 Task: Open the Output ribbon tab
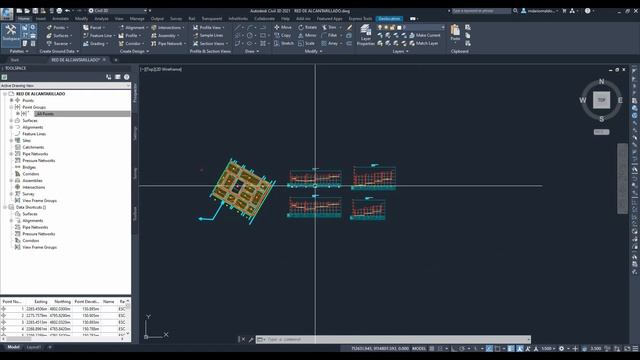157,19
